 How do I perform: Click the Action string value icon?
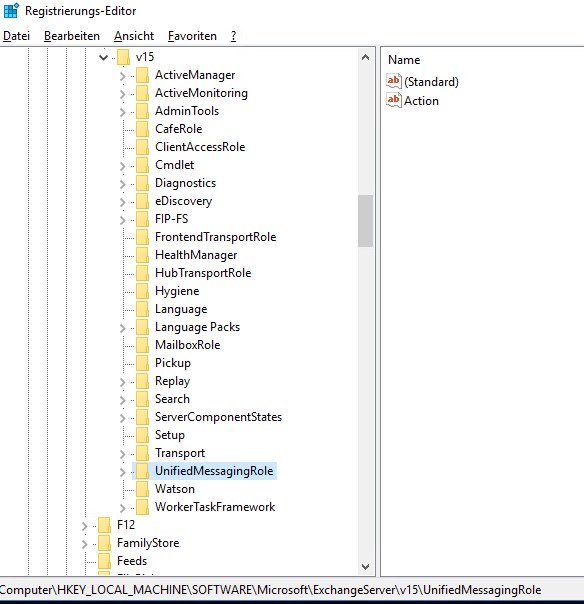point(394,100)
